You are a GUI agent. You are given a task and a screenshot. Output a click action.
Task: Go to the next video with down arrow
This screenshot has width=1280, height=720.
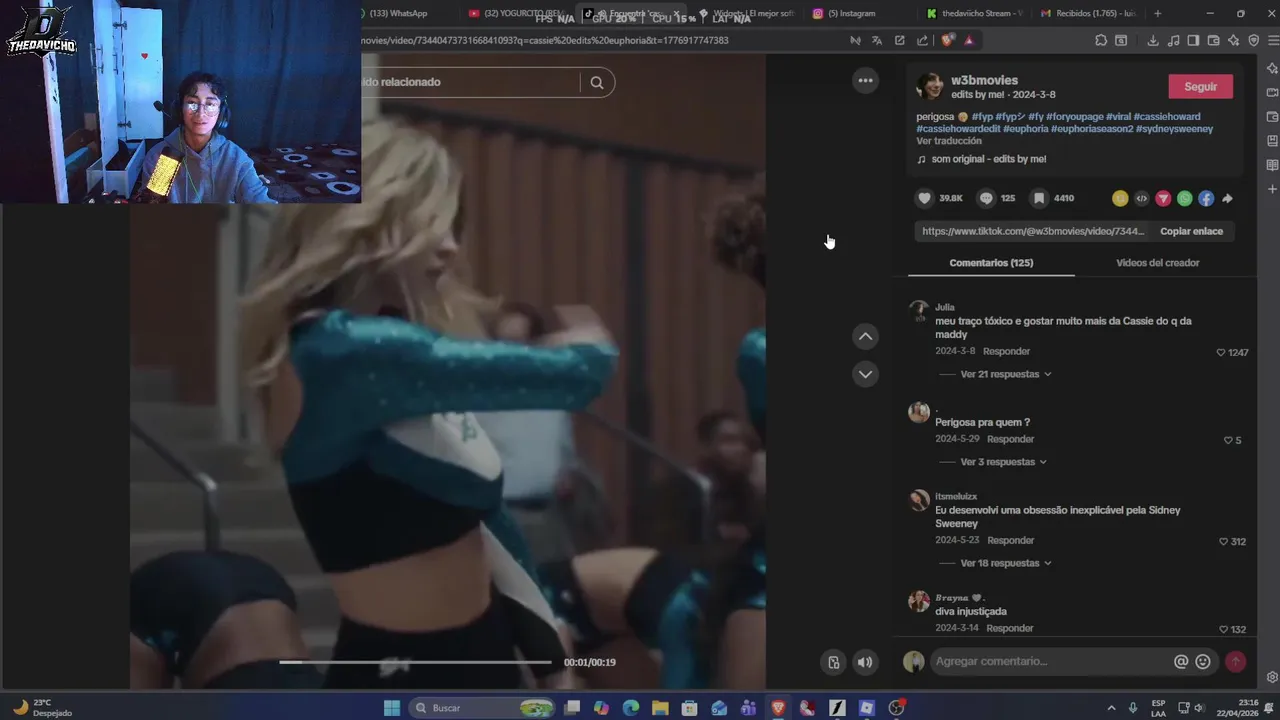pos(866,374)
